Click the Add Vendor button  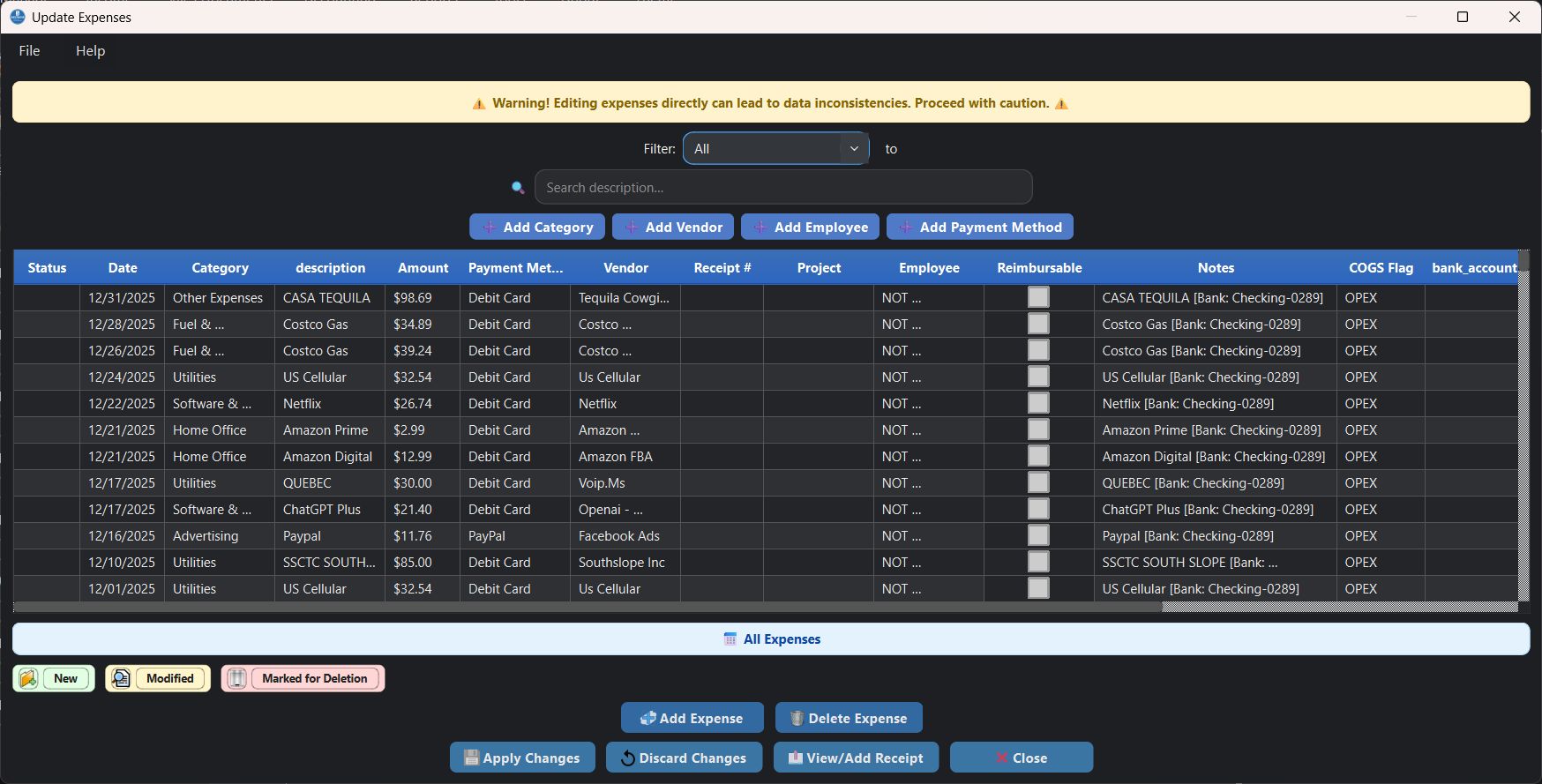click(673, 227)
